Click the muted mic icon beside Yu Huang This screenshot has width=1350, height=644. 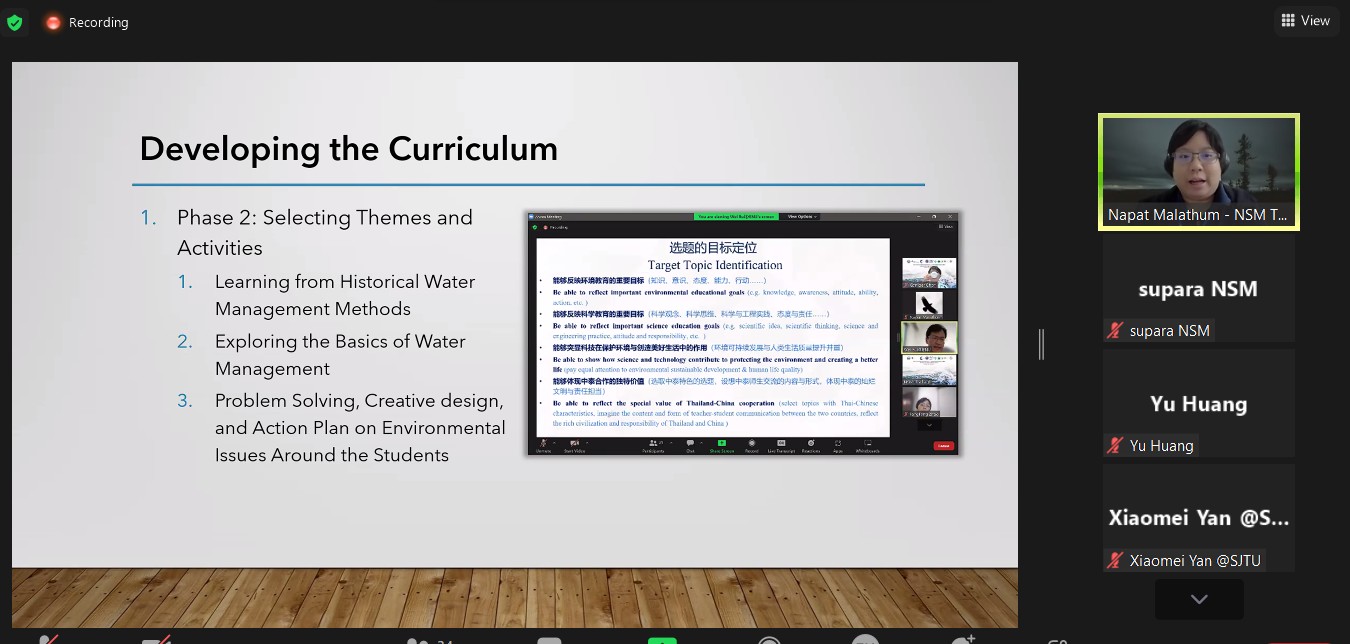tap(1115, 446)
